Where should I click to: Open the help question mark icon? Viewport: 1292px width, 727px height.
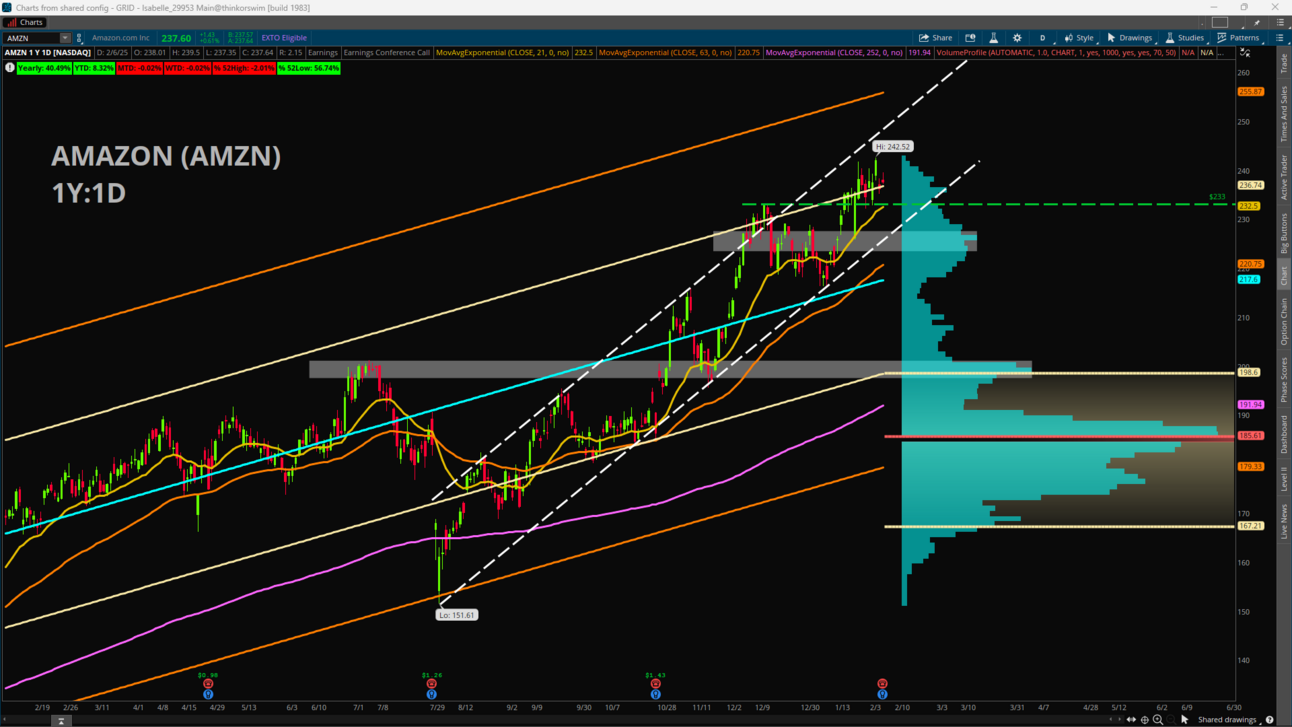1269,720
